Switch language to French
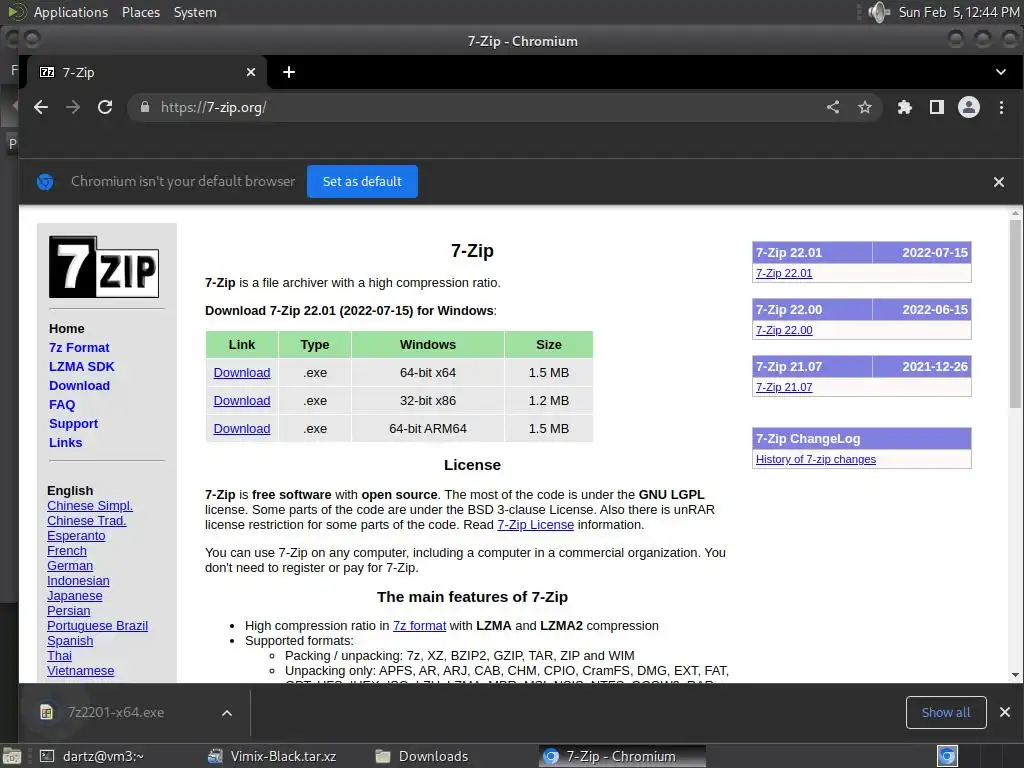This screenshot has height=768, width=1024. click(x=67, y=551)
